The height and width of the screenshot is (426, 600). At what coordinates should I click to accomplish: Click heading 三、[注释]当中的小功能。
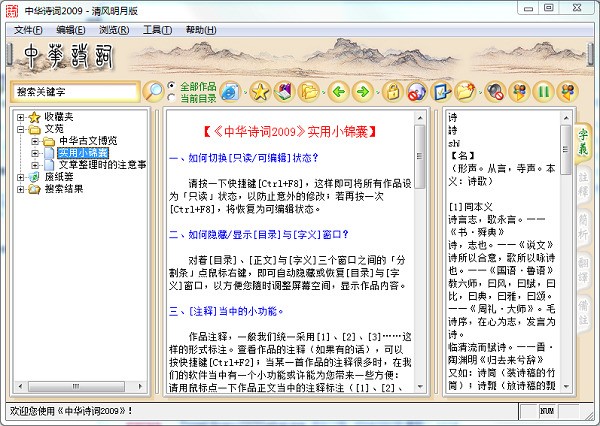pos(226,311)
